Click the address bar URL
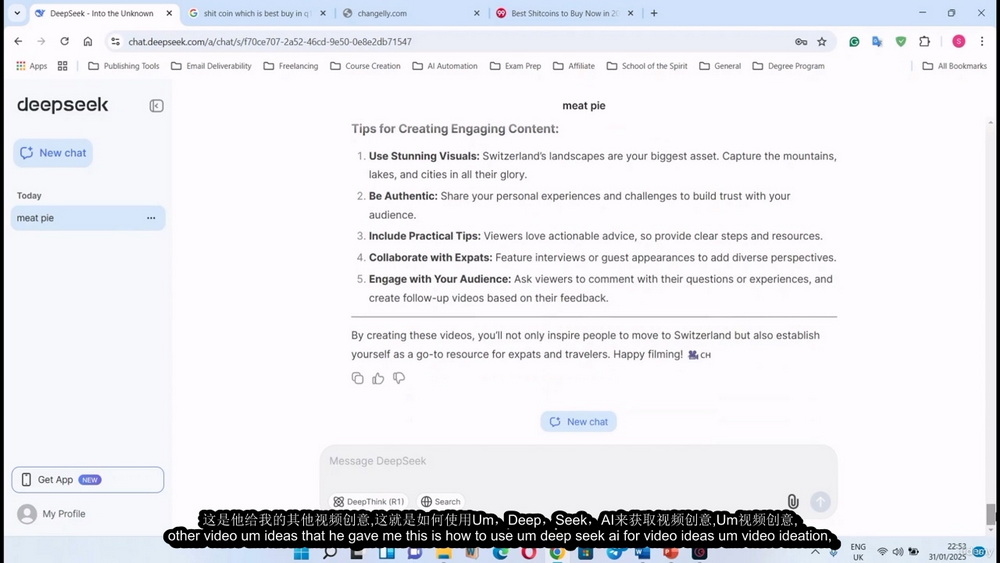1000x563 pixels. click(x=270, y=41)
